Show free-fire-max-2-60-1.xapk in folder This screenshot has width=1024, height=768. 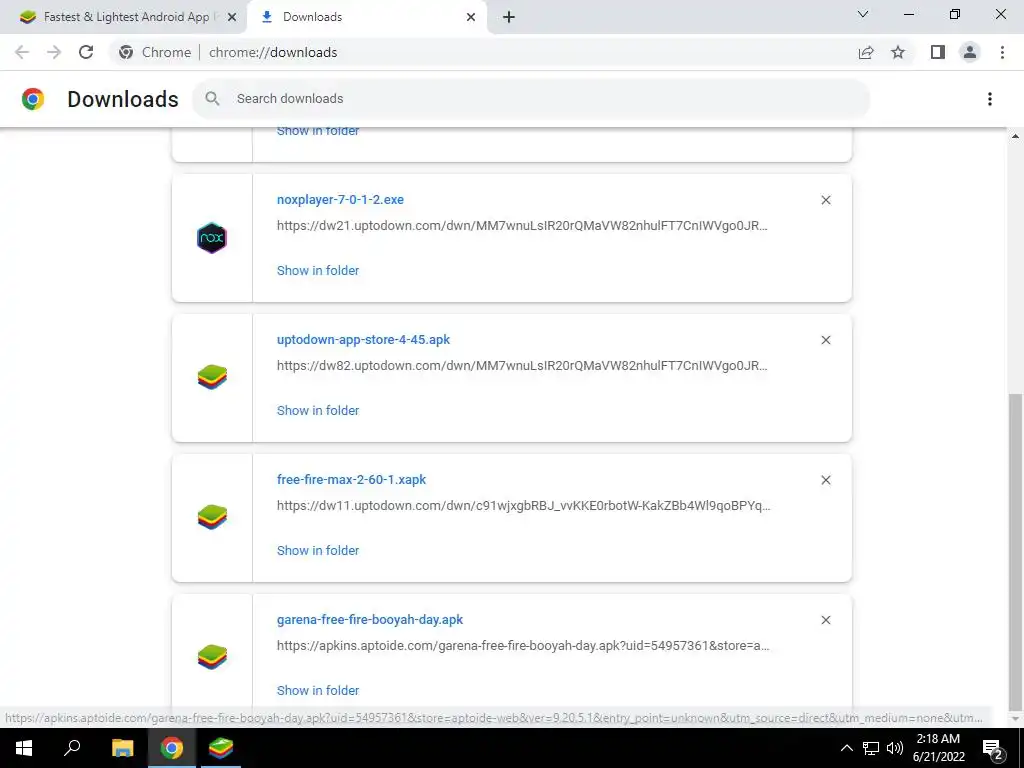coord(318,550)
